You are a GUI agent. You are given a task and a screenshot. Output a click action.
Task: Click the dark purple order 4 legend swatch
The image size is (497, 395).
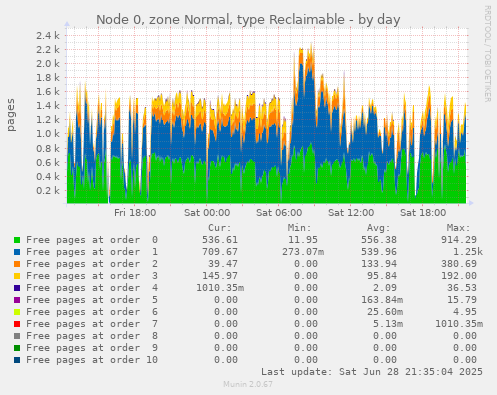click(x=17, y=288)
